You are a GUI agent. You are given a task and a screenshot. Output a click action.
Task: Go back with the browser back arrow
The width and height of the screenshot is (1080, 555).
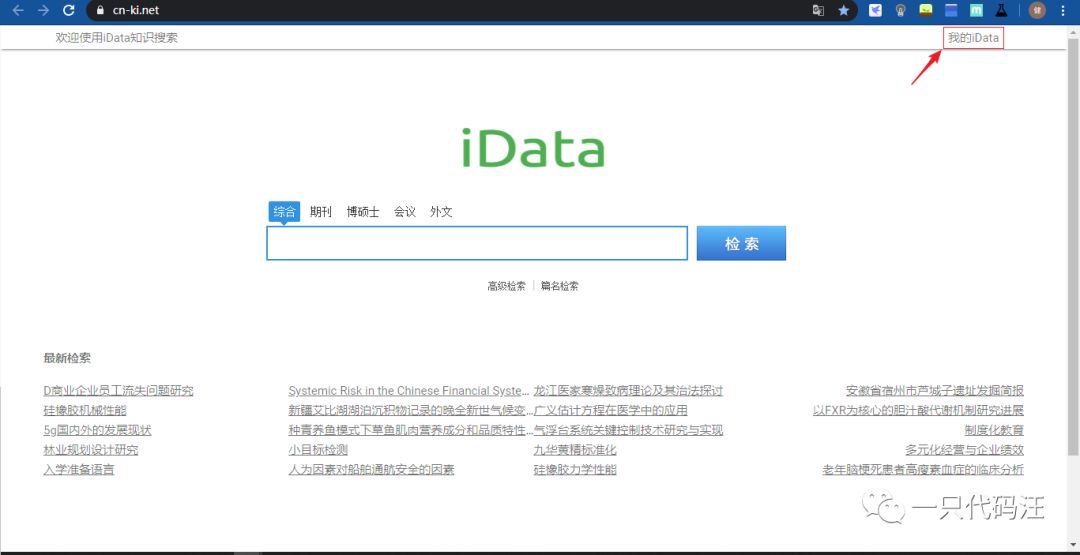19,10
